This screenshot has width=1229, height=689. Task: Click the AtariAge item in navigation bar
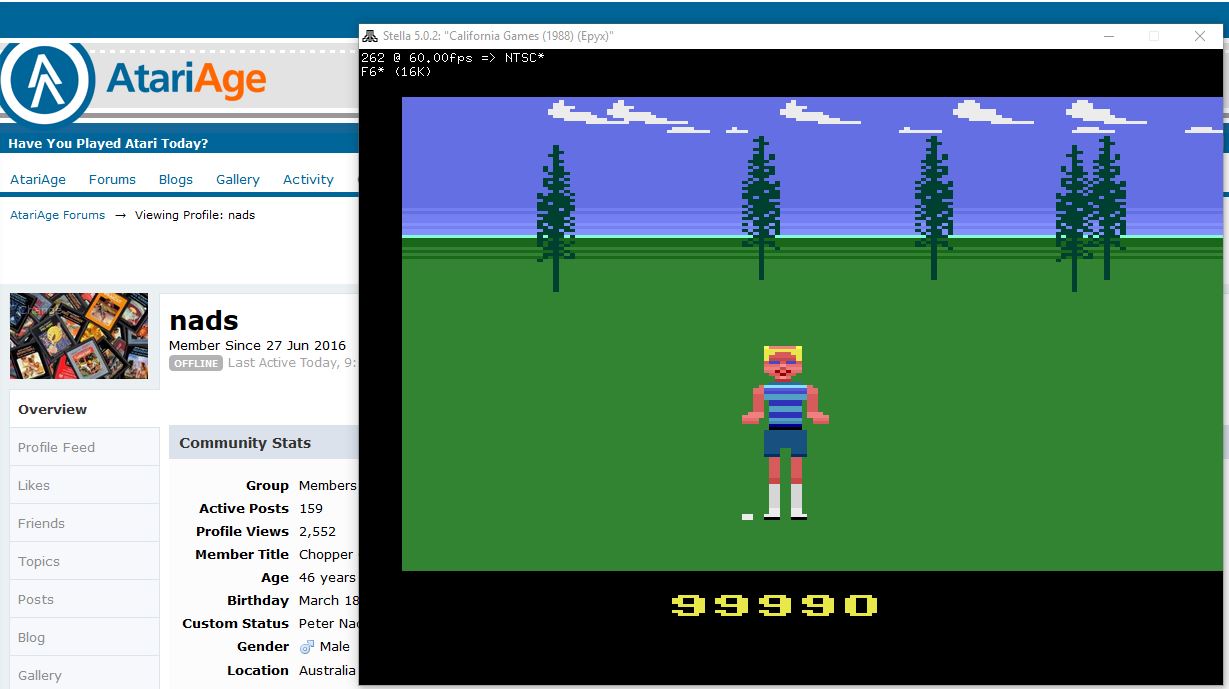(x=38, y=180)
